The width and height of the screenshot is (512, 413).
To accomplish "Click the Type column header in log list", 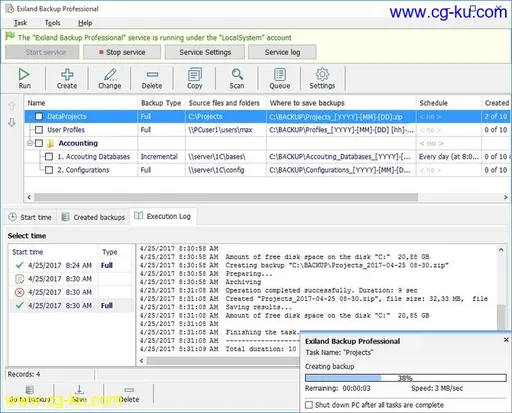I will pyautogui.click(x=116, y=252).
